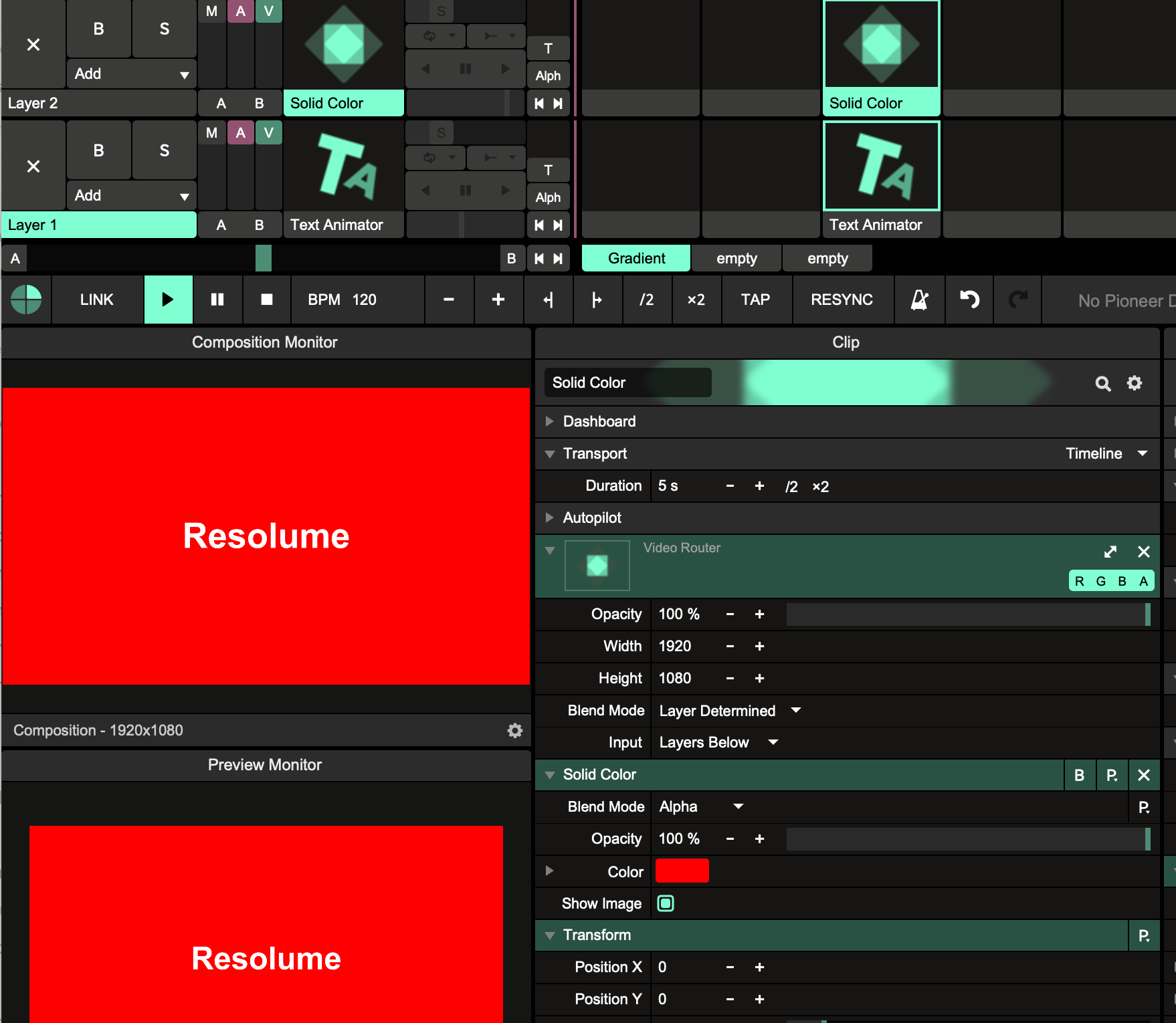
Task: Pause playback using the transport bar pause button
Action: (x=217, y=300)
